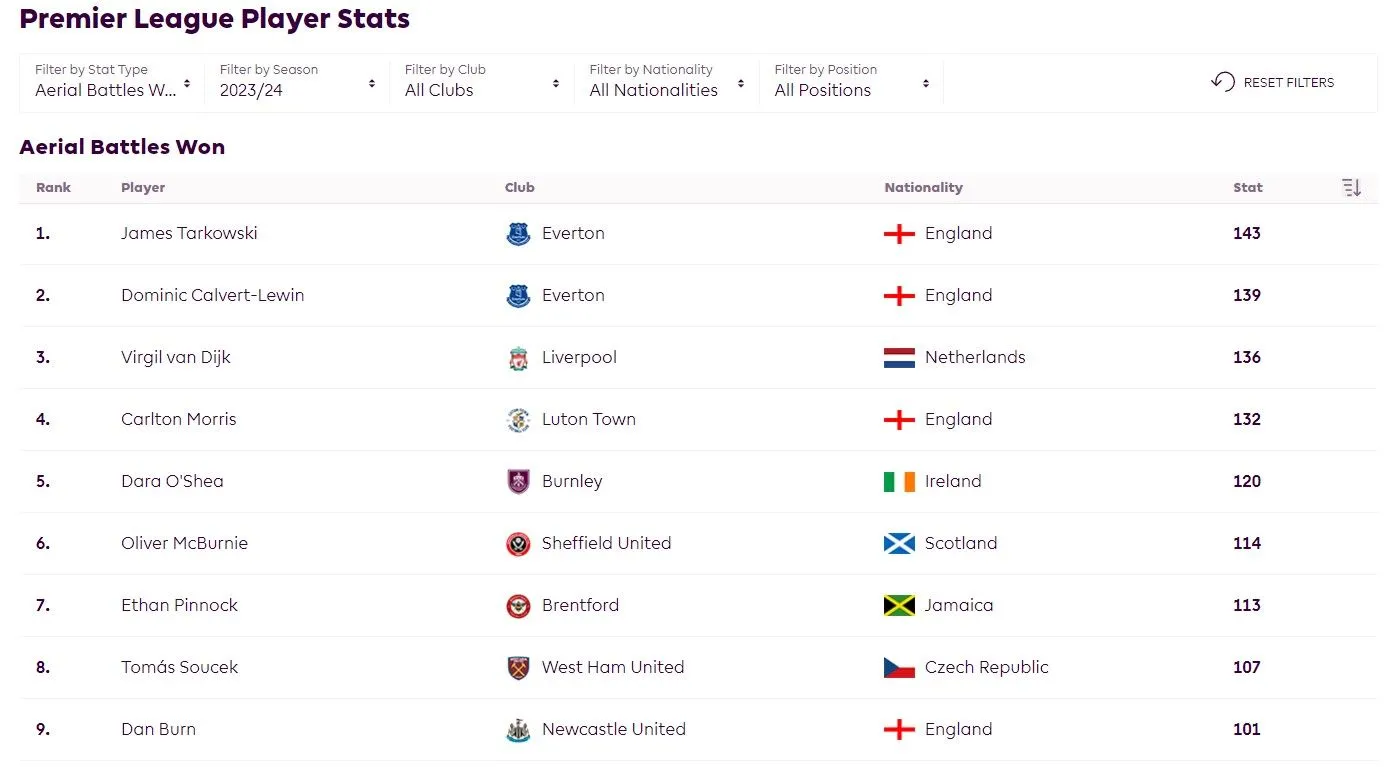
Task: Expand the Filter by Position dropdown
Action: click(x=852, y=82)
